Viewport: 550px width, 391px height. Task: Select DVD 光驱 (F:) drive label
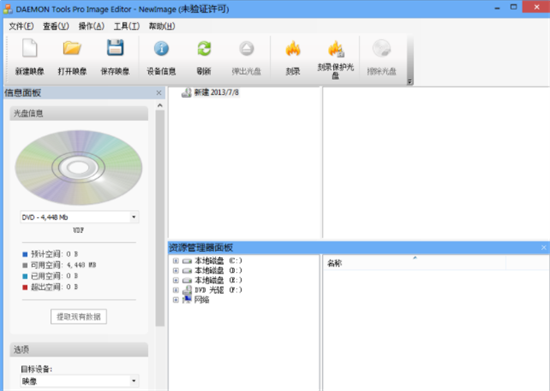coord(218,290)
